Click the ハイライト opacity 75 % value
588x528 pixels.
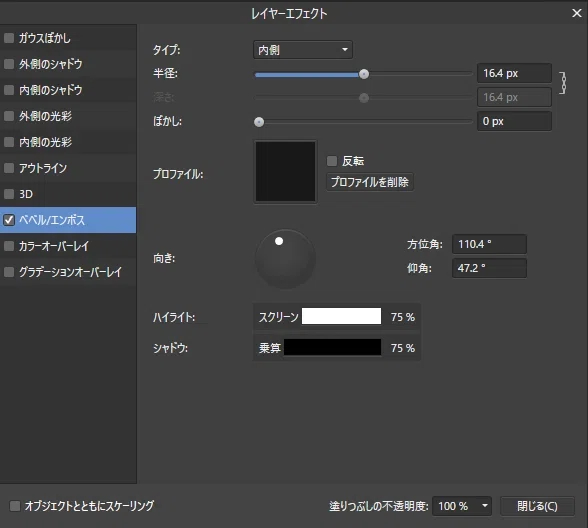403,317
